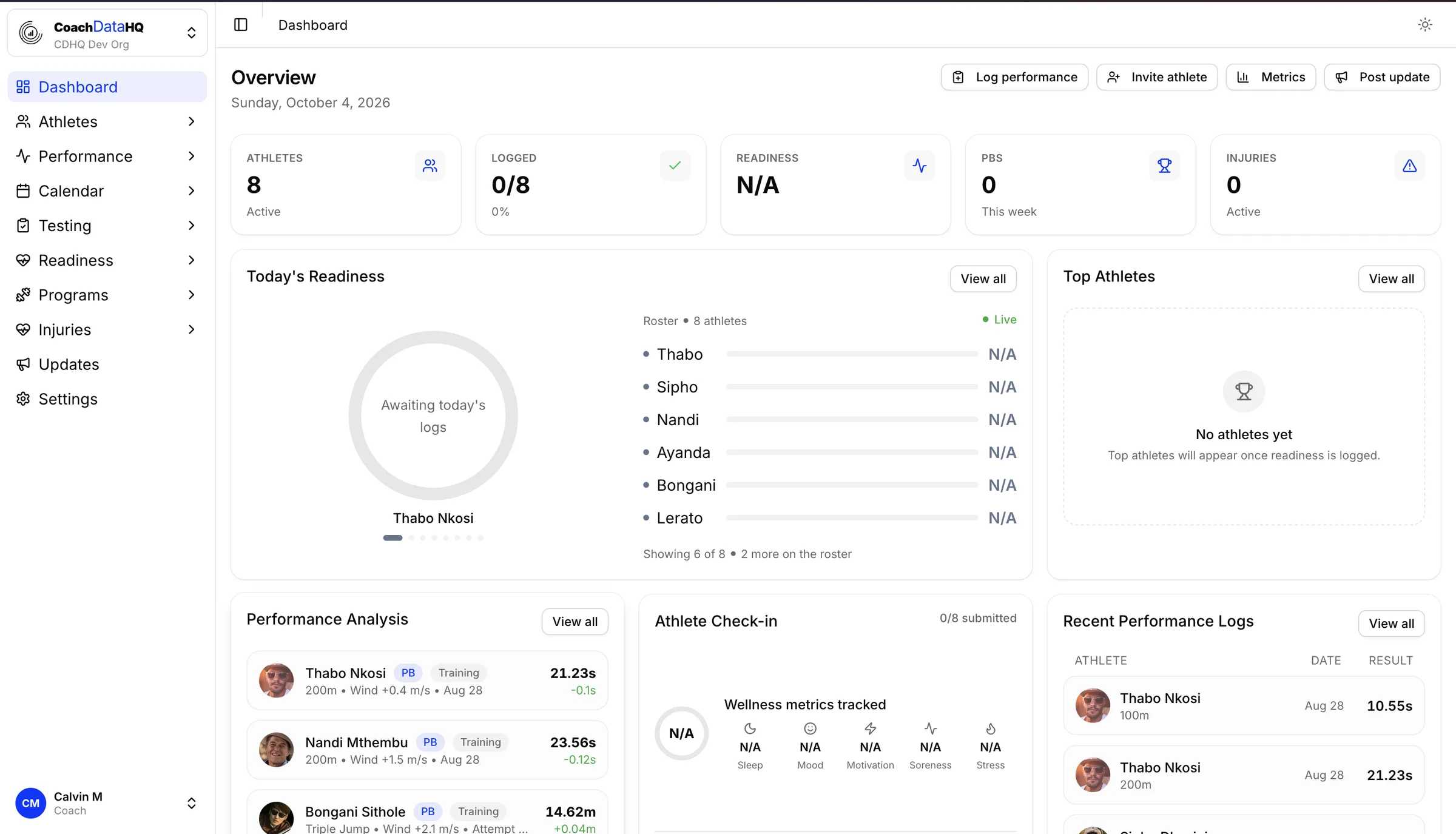Select the Calendar sidebar section
Image resolution: width=1456 pixels, height=834 pixels.
[x=107, y=190]
